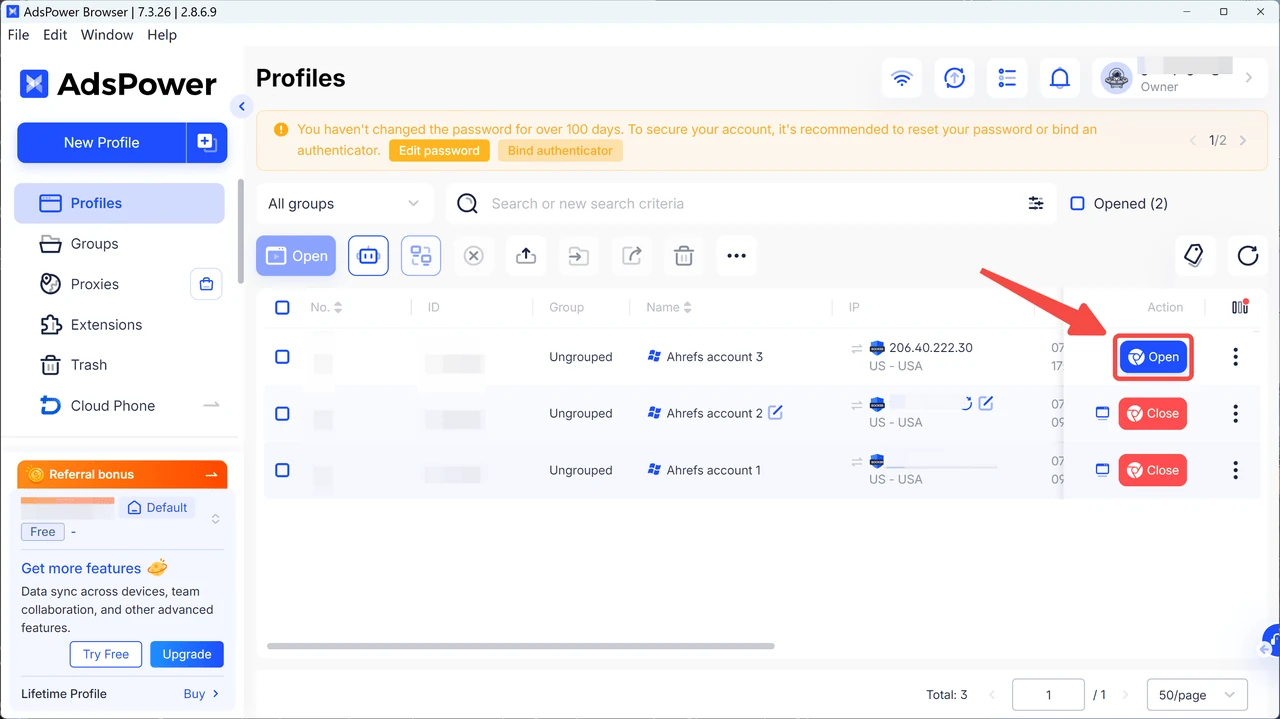Sort by the Name column arrows

click(x=687, y=307)
